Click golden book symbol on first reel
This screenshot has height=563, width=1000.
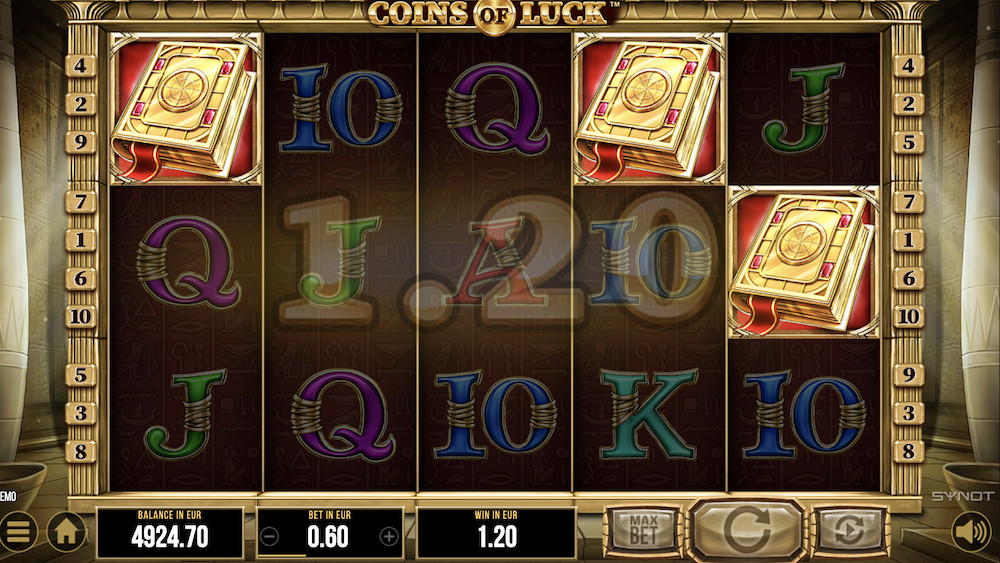186,109
